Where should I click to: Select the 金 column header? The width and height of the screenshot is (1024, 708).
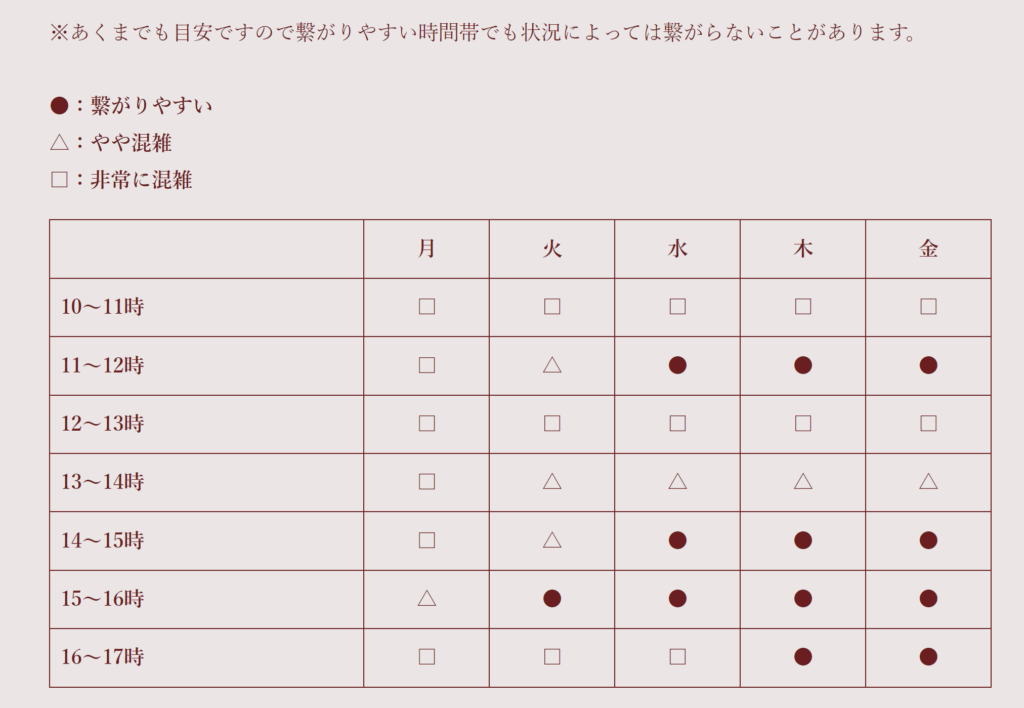point(928,249)
